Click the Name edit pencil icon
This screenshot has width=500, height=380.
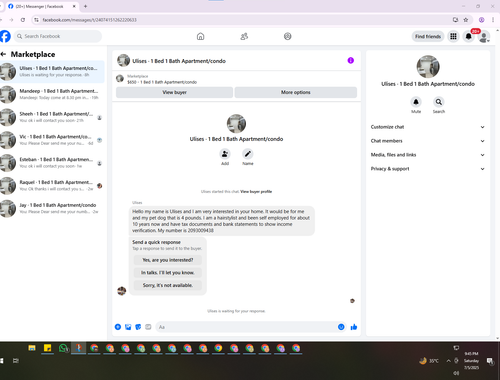[248, 154]
